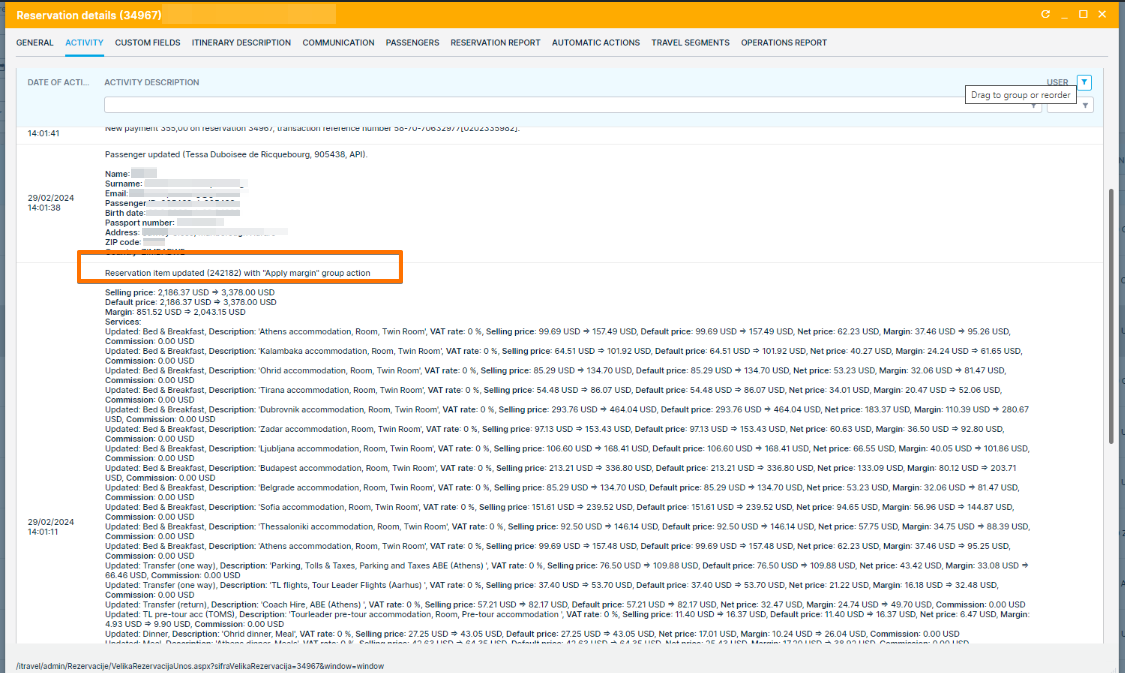Click the 'Thessaloniki accommodation' service line
This screenshot has height=673, width=1125.
566,532
